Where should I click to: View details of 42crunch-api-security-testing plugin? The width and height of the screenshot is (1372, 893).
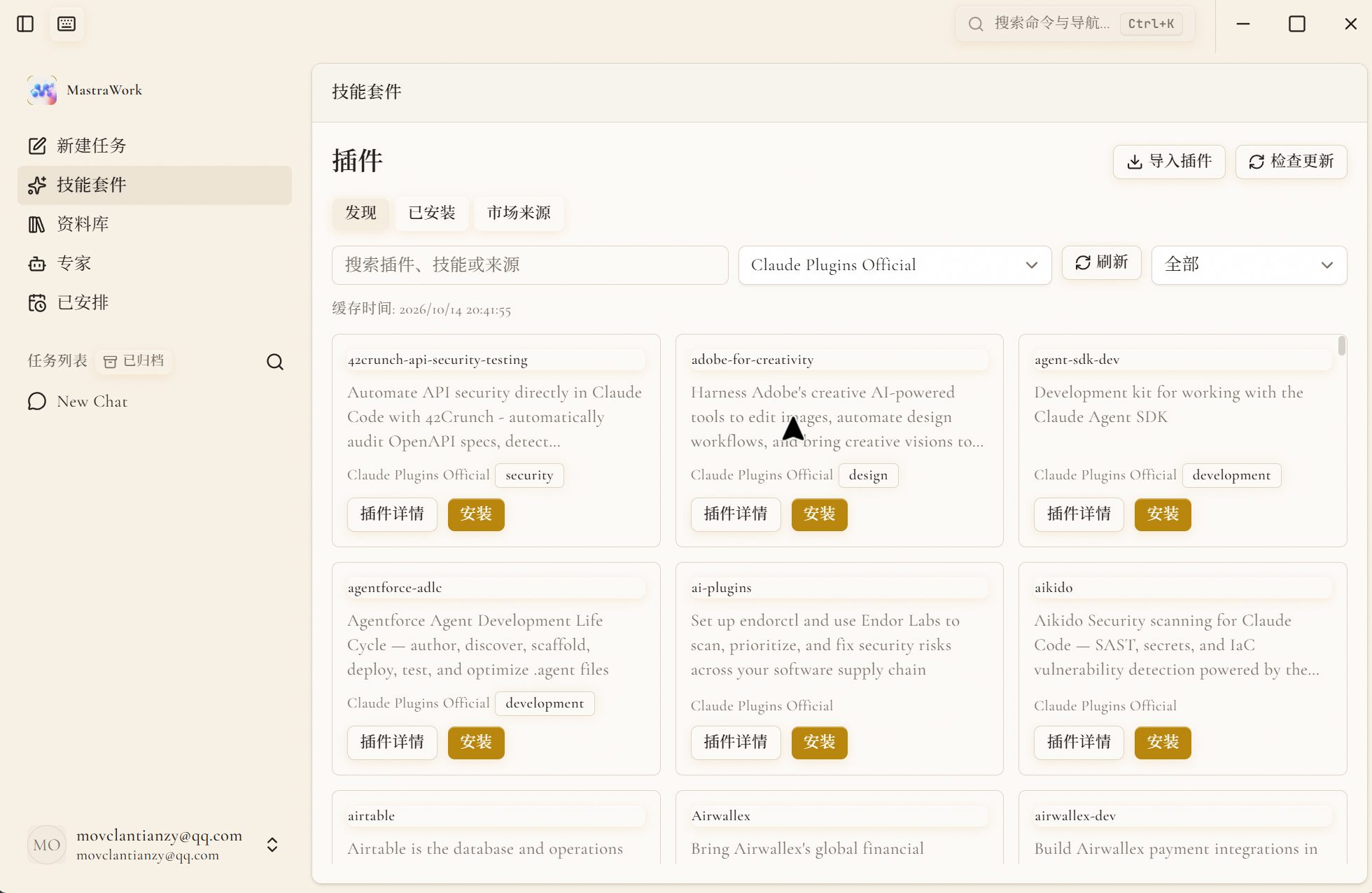(392, 514)
